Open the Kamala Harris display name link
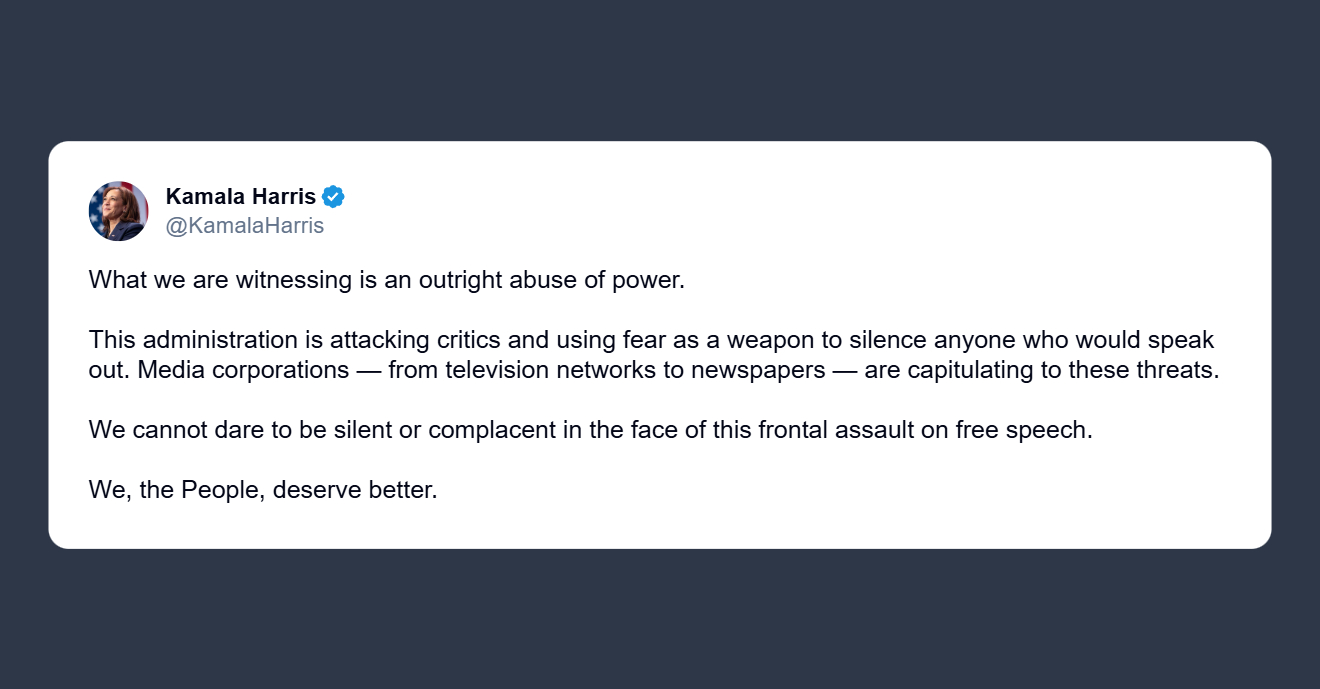 (x=241, y=197)
